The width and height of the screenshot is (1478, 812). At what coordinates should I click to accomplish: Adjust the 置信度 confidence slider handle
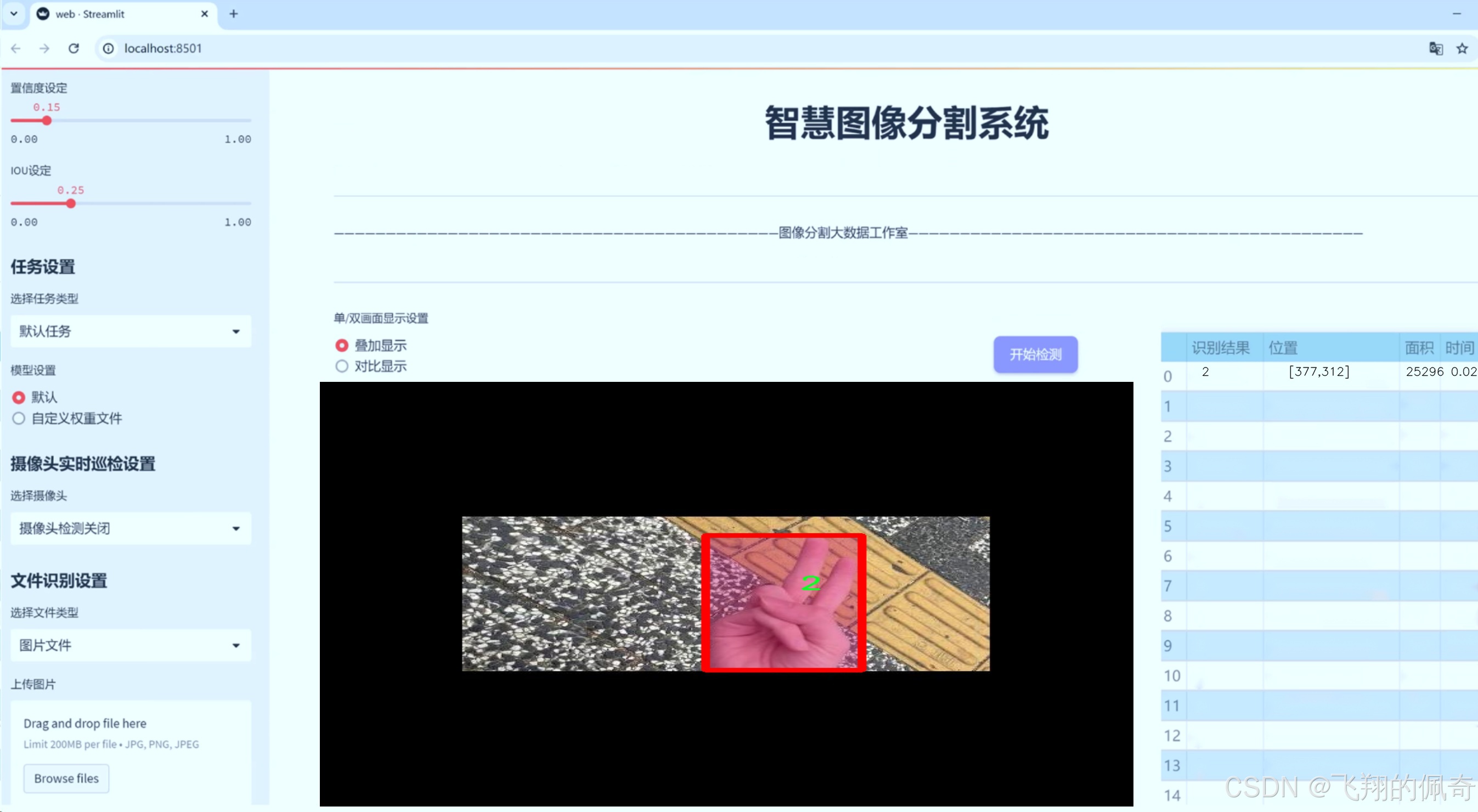point(47,121)
